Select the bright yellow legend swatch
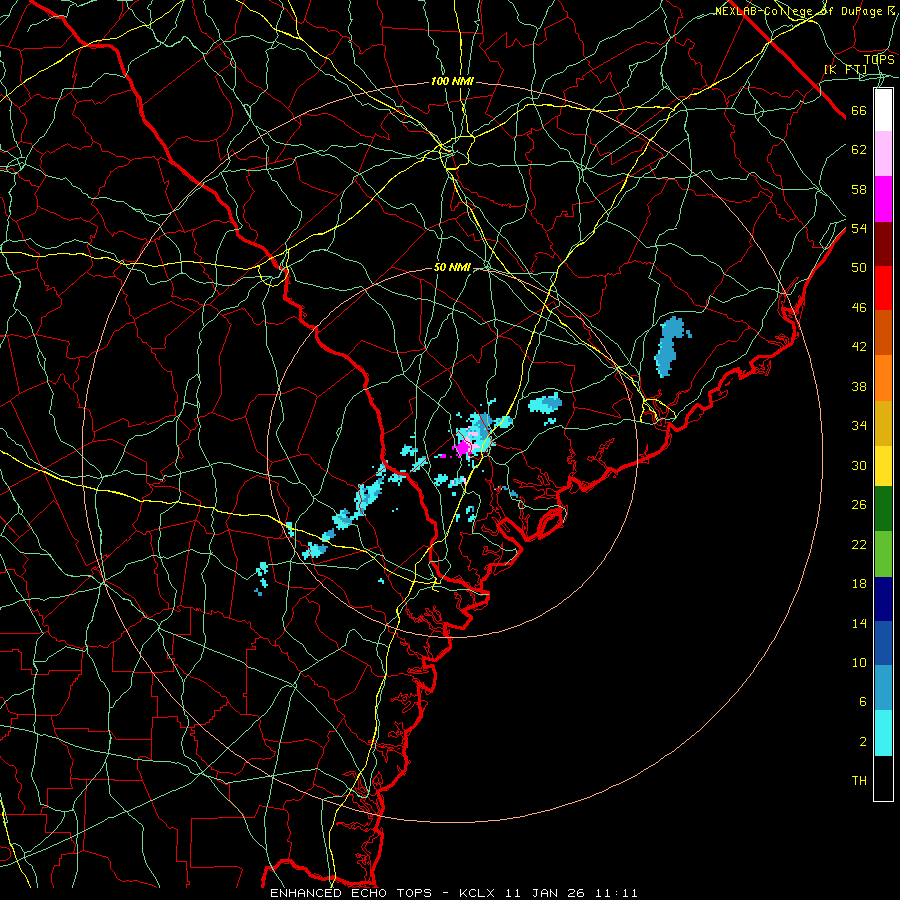 pos(883,465)
